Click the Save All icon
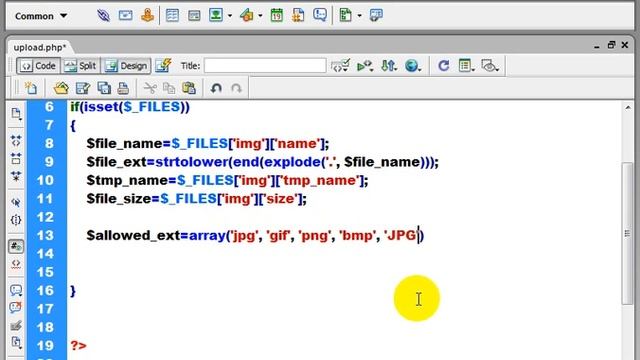The width and height of the screenshot is (640, 360). tap(104, 88)
